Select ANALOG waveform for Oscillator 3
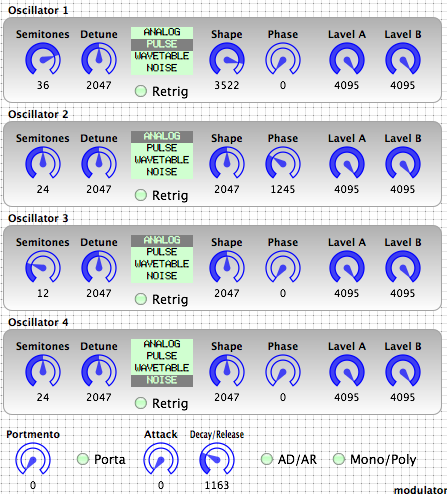The height and width of the screenshot is (494, 447). 162,240
